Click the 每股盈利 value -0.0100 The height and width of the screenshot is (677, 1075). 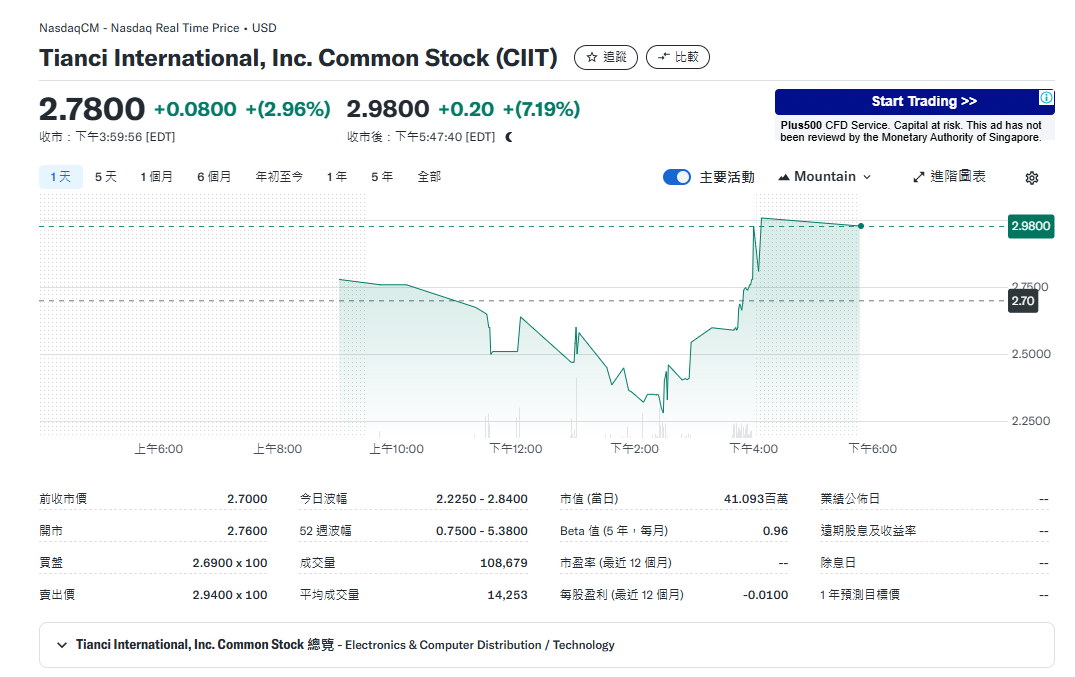[765, 595]
